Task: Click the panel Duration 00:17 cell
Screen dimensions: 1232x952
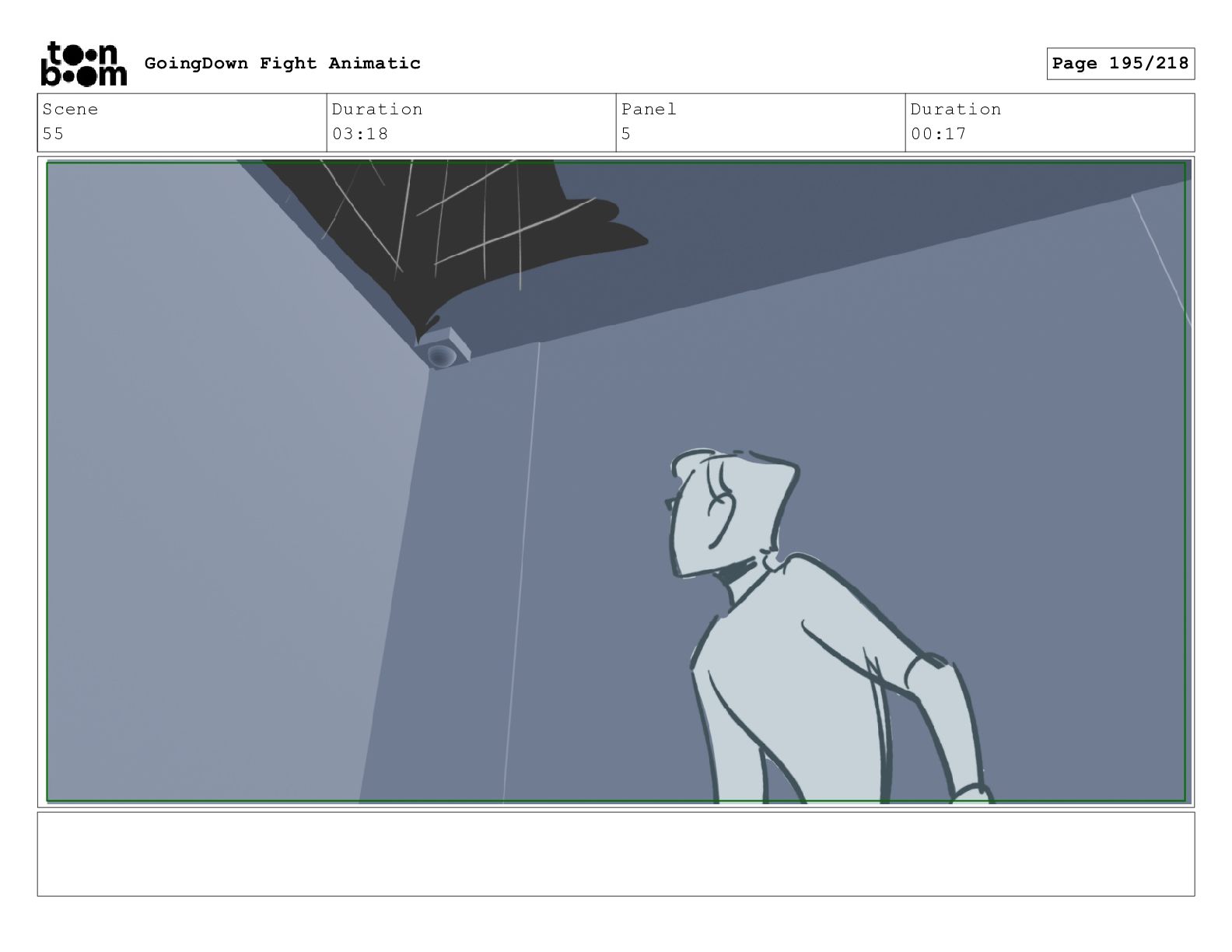Action: [1050, 122]
